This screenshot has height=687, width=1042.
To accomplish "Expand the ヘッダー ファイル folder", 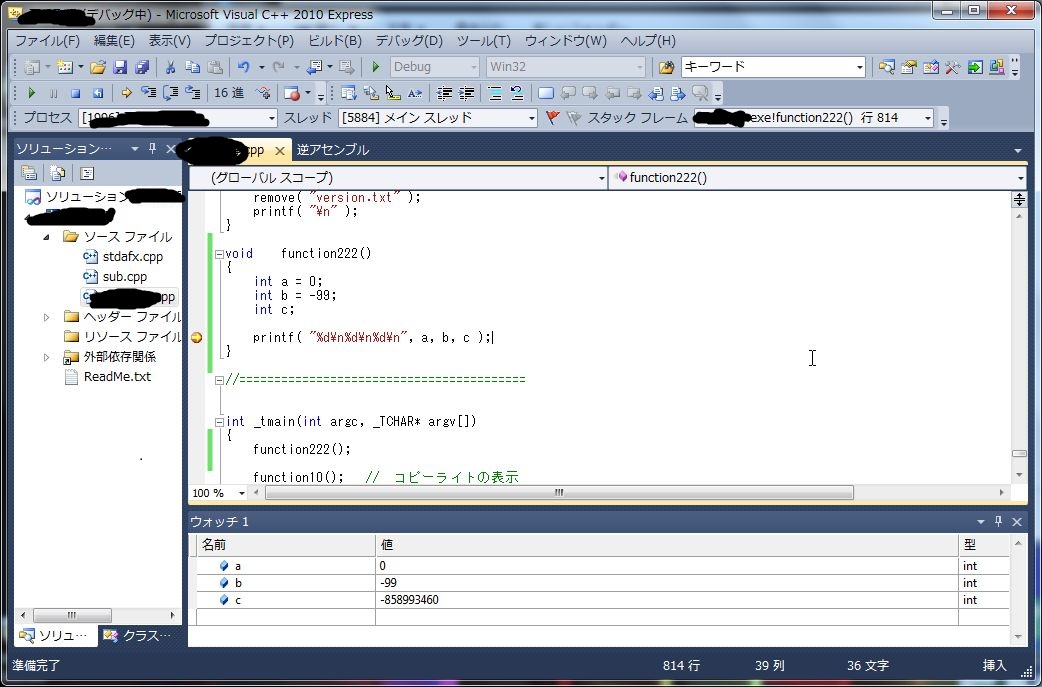I will pyautogui.click(x=47, y=317).
